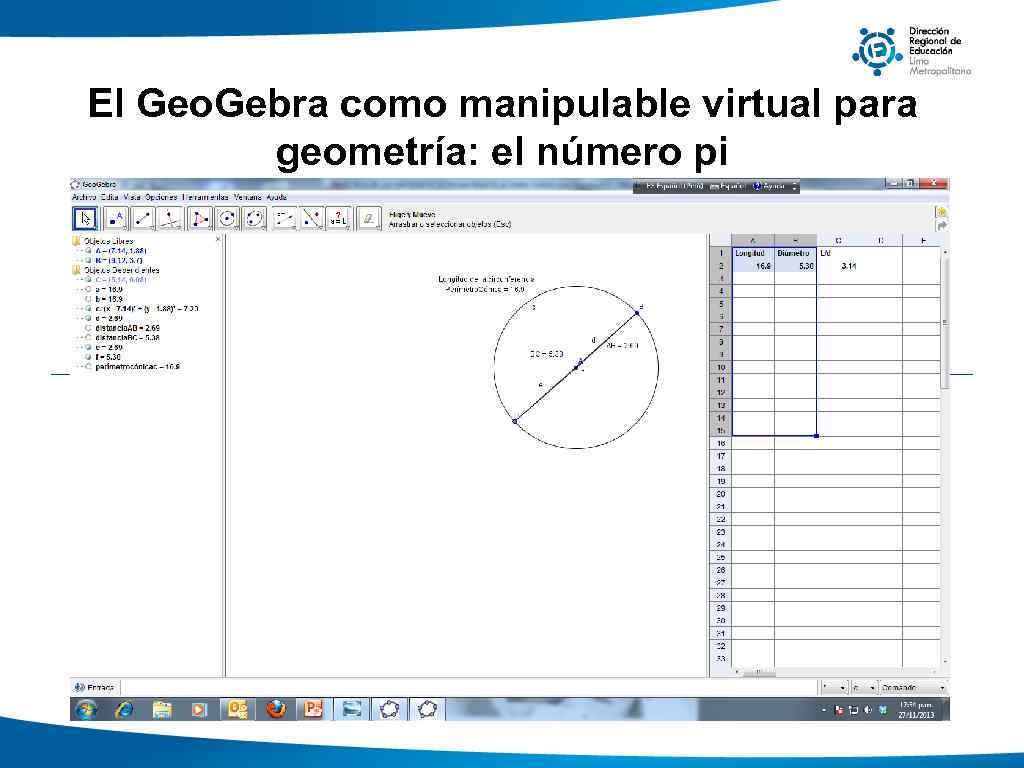Click the Redo arrow icon
1024x768 pixels.
click(x=941, y=226)
